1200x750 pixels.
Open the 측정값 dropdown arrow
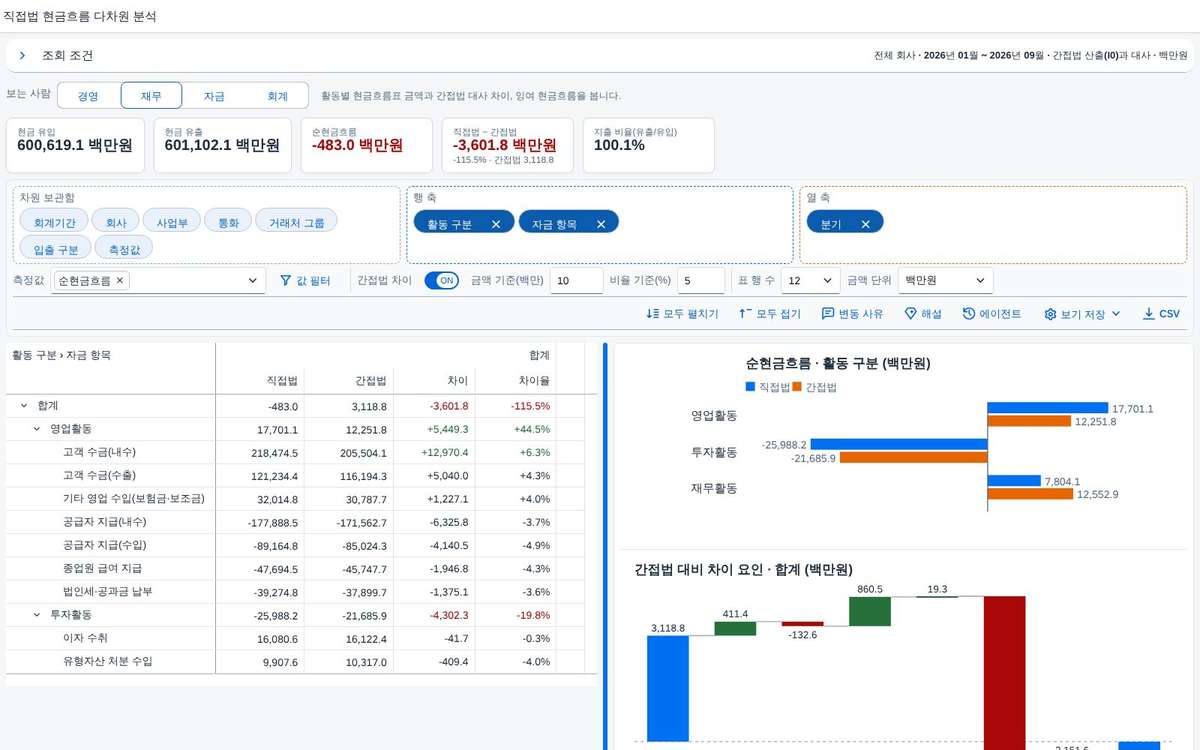(252, 282)
